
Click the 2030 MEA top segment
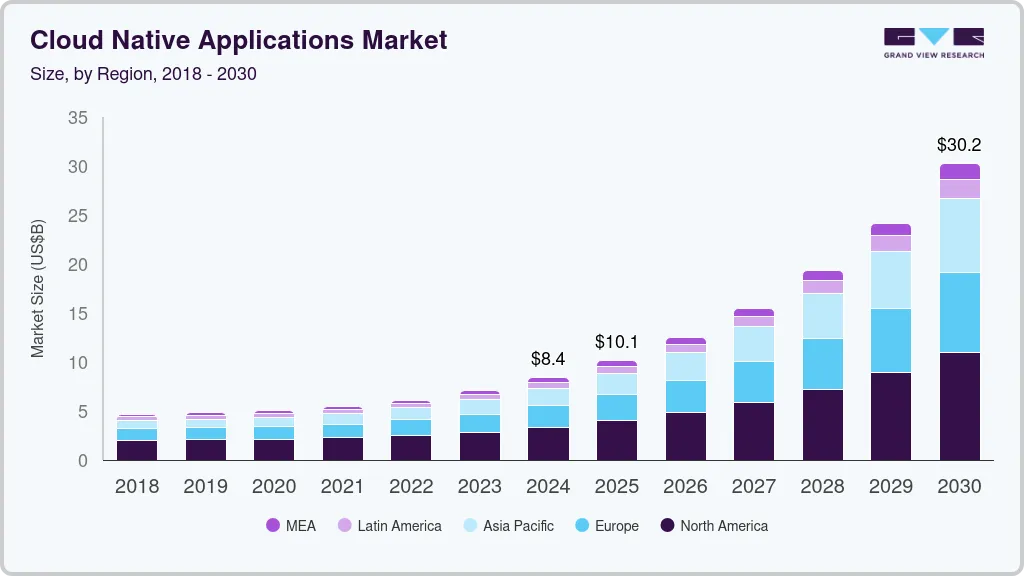pyautogui.click(x=959, y=171)
